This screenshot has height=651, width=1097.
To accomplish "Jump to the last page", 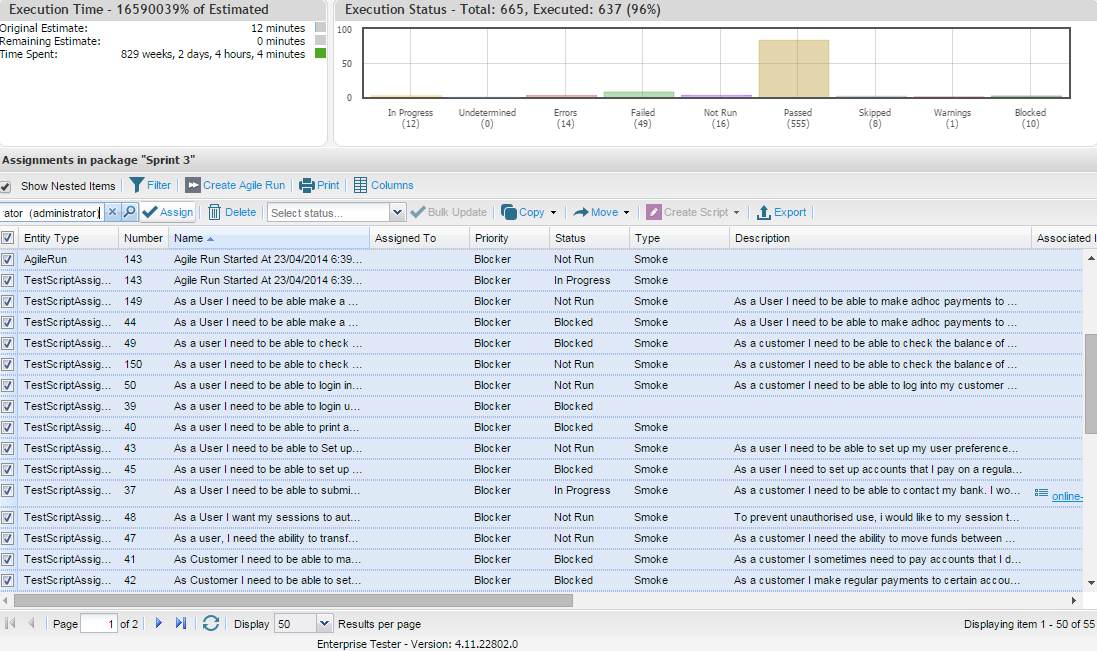I will pyautogui.click(x=181, y=623).
